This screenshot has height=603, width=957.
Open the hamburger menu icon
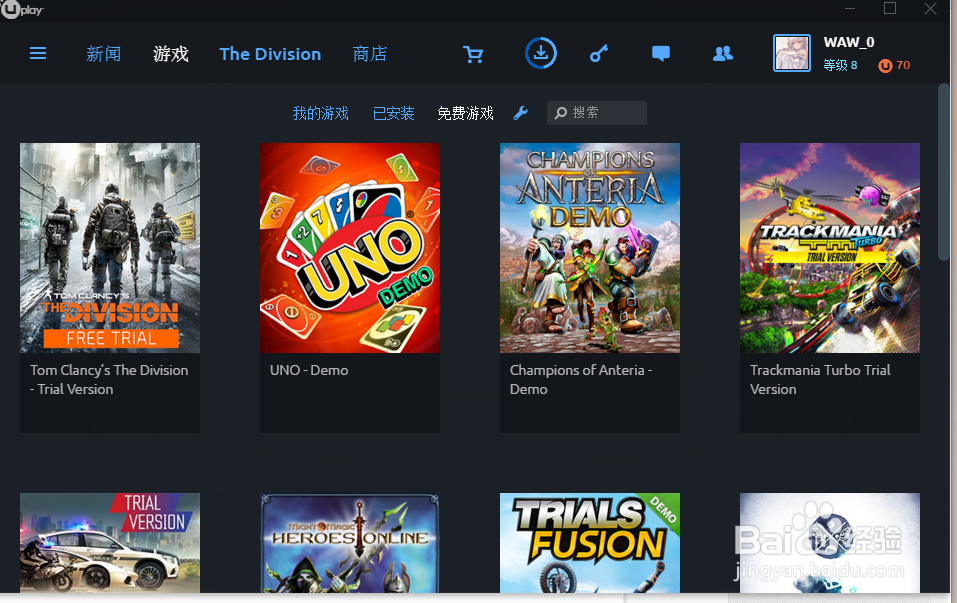tap(38, 54)
